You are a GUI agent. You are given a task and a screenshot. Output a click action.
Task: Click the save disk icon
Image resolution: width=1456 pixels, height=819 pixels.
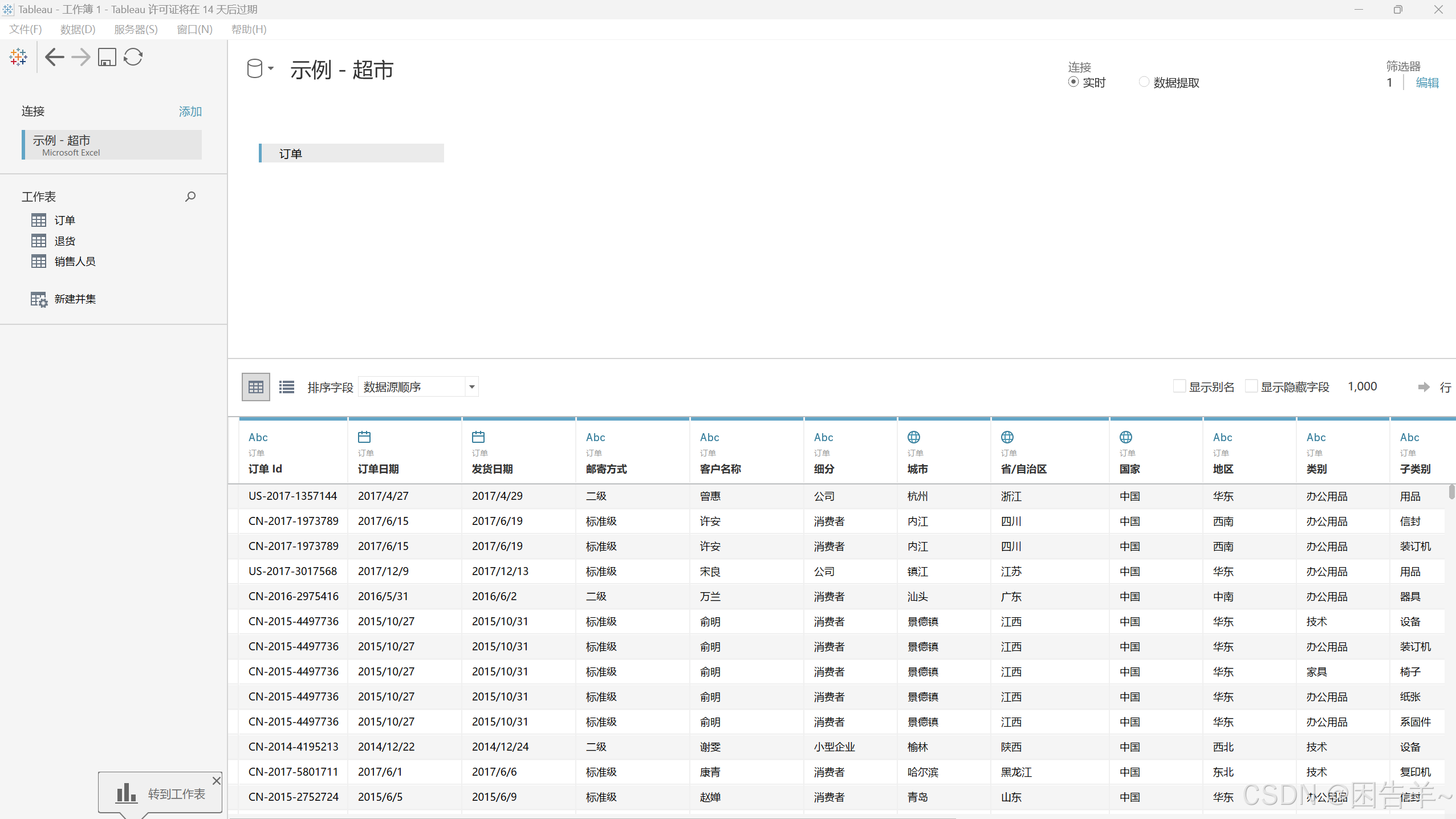[x=107, y=57]
